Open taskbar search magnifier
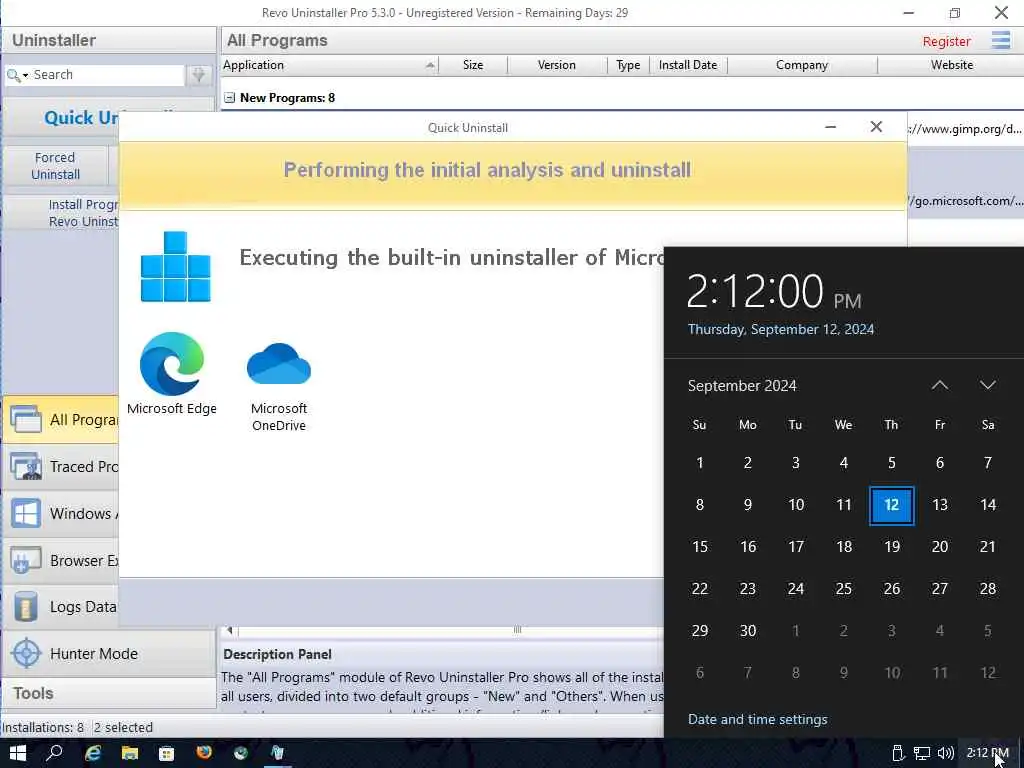Viewport: 1024px width, 768px height. [55, 753]
